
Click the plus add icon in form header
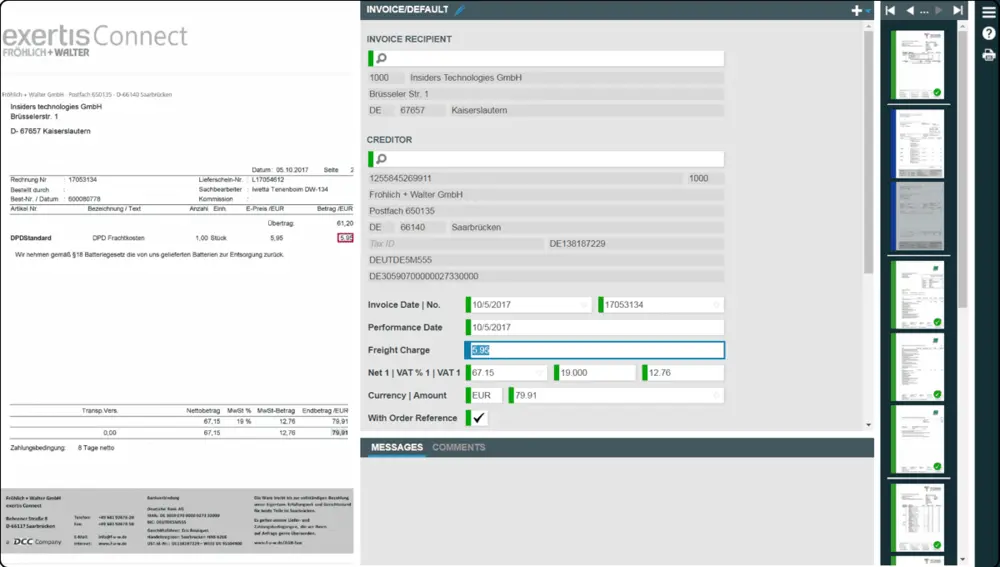pyautogui.click(x=857, y=10)
